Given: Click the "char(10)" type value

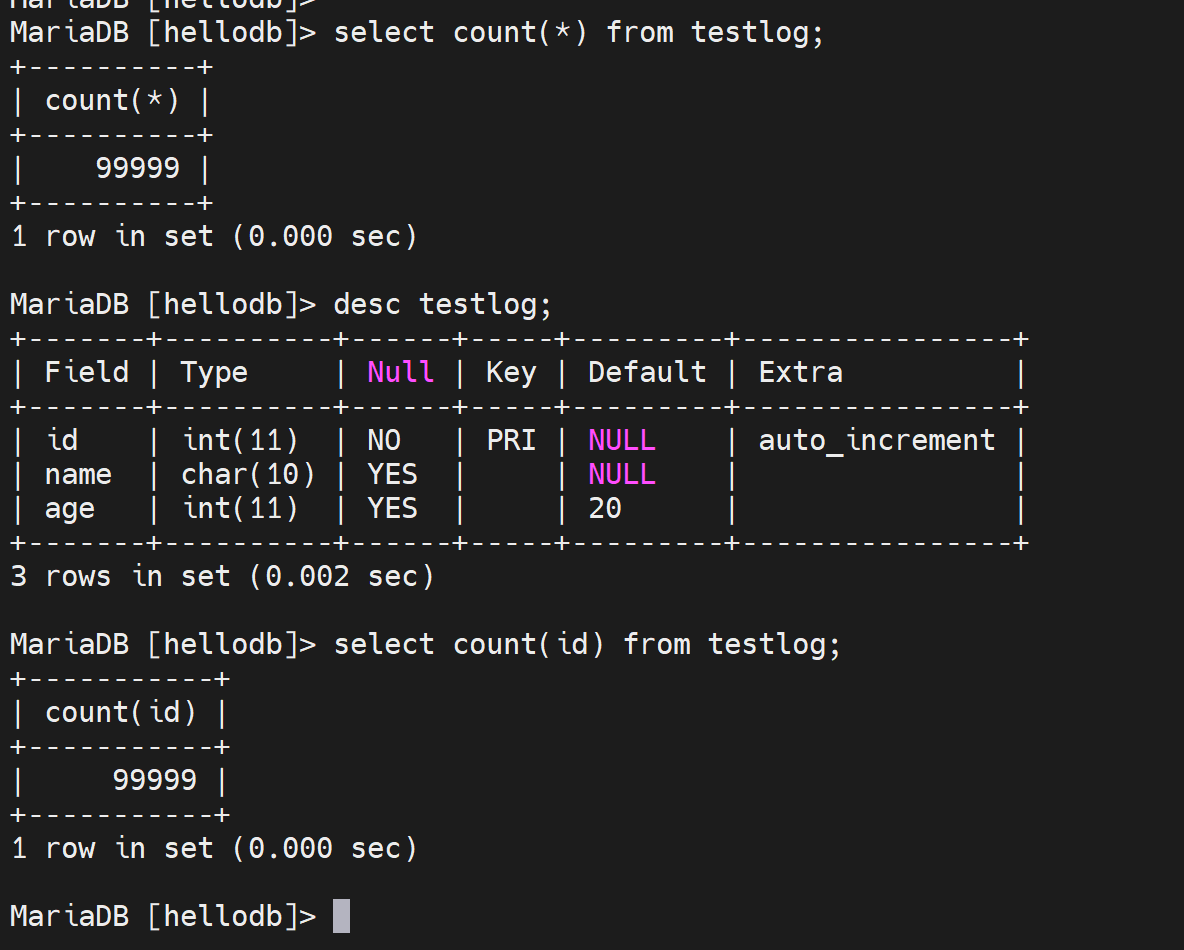Looking at the screenshot, I should [x=248, y=474].
